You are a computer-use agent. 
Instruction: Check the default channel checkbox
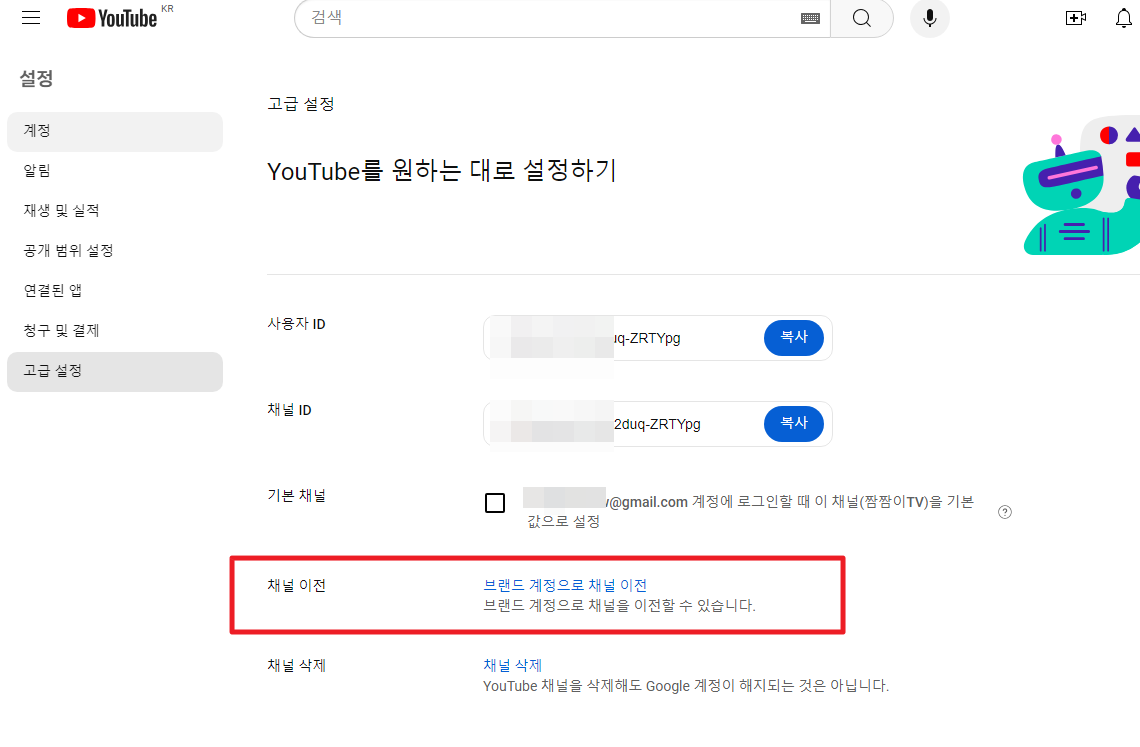(495, 503)
